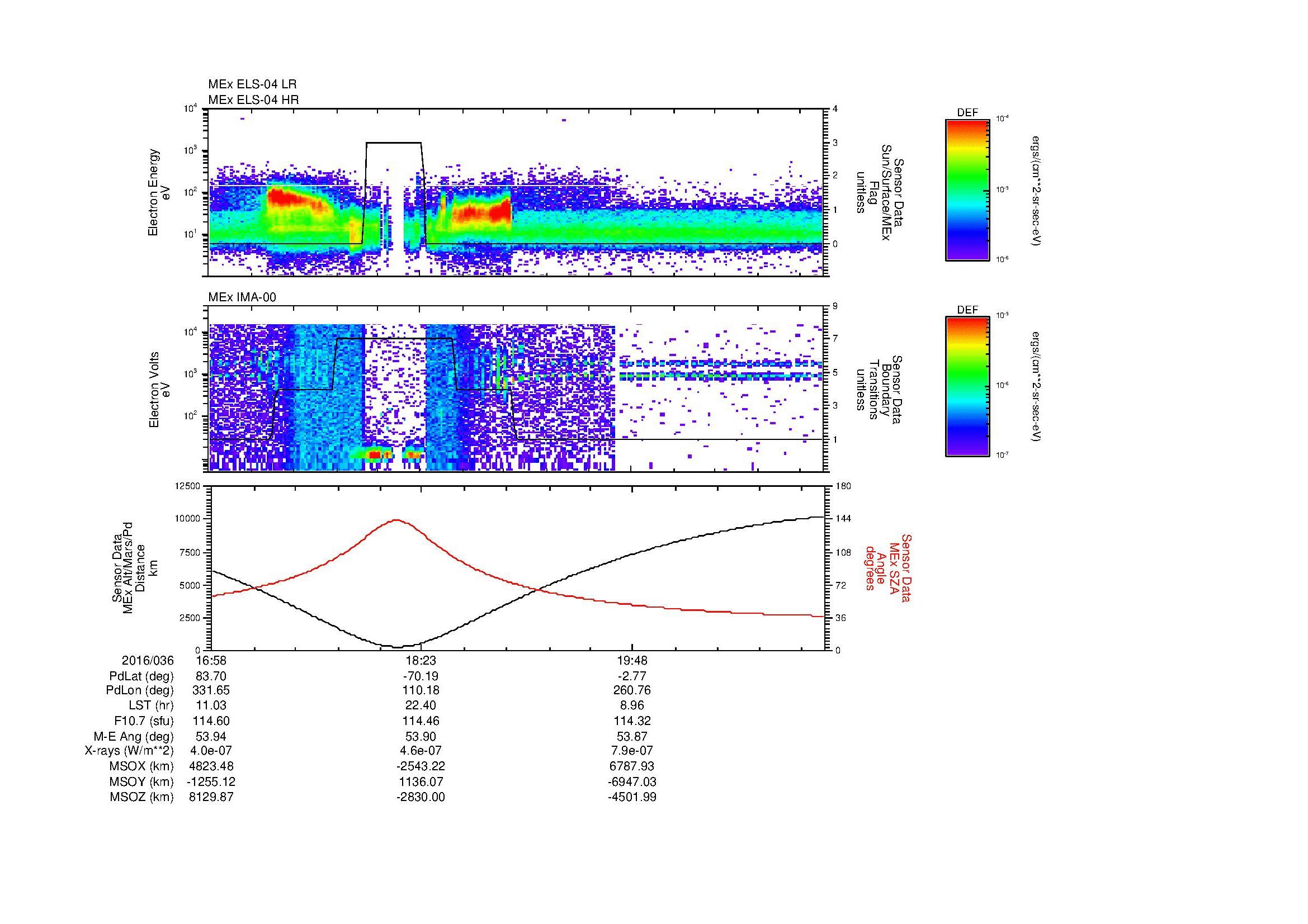Image resolution: width=1308 pixels, height=924 pixels.
Task: Click the '16:58' time tick label
Action: click(211, 660)
